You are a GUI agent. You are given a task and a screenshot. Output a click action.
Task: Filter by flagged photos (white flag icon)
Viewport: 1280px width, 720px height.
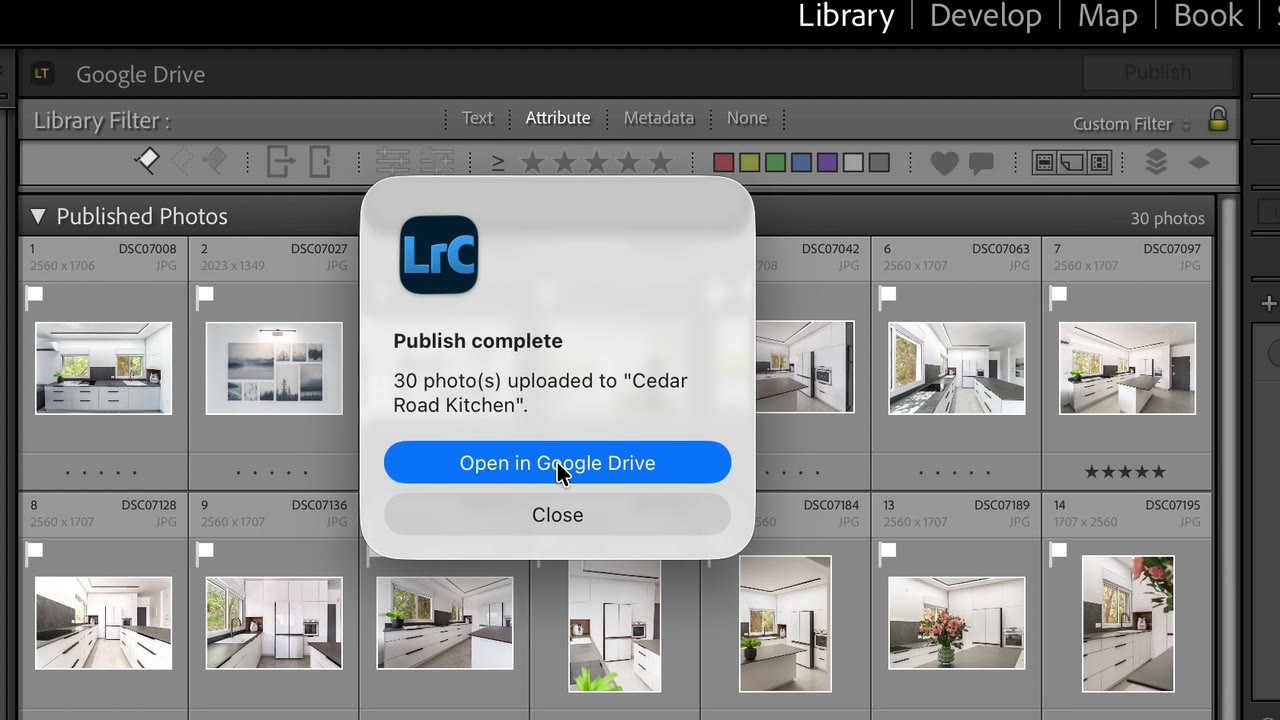coord(147,161)
